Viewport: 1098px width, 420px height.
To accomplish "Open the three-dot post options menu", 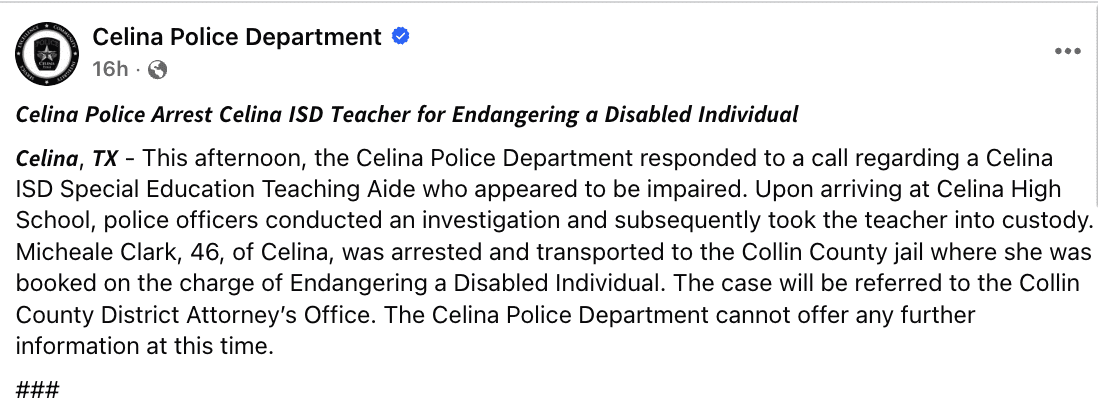I will coord(1068,51).
